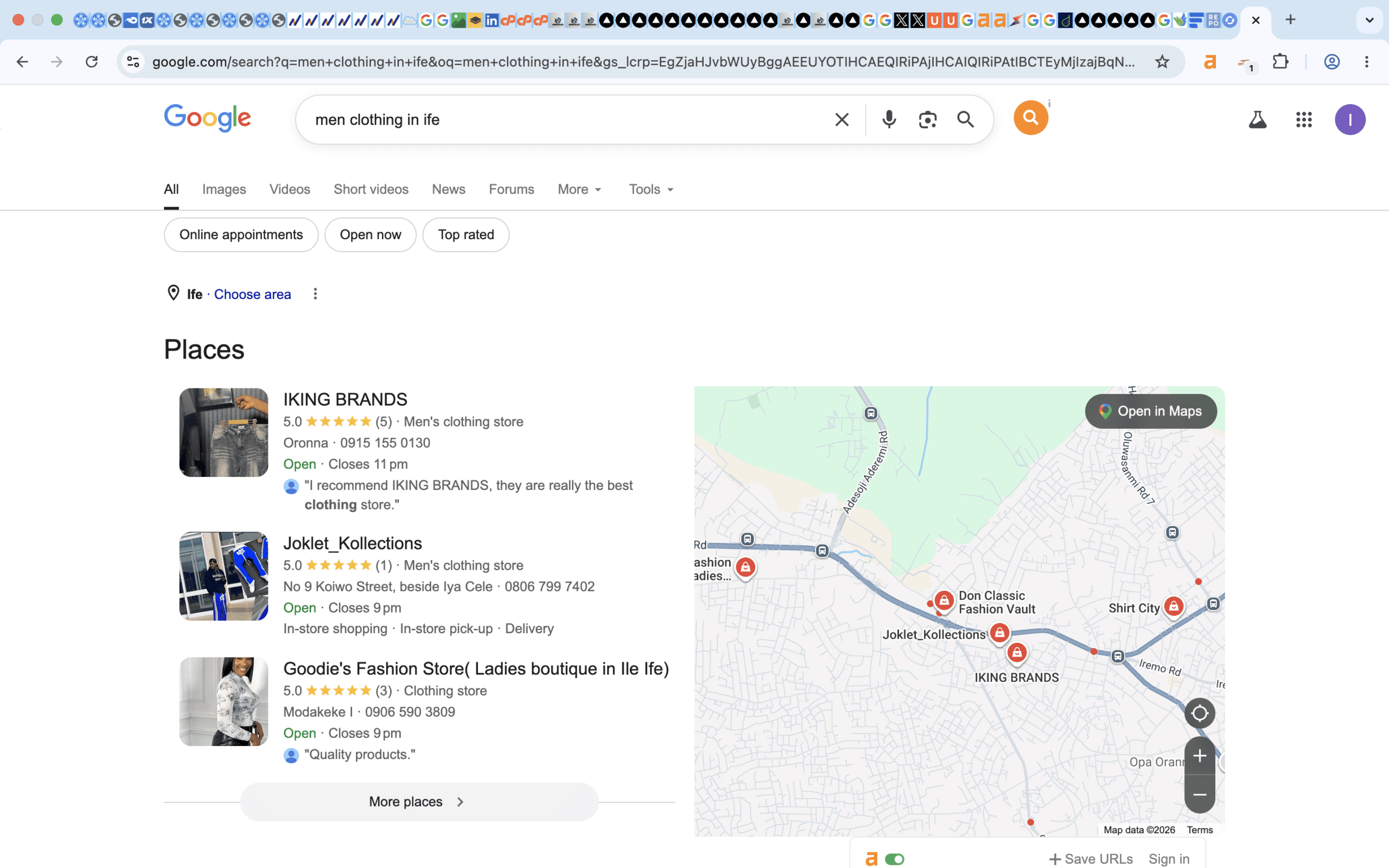Click the map Terms link
This screenshot has height=868, width=1389.
click(1200, 829)
